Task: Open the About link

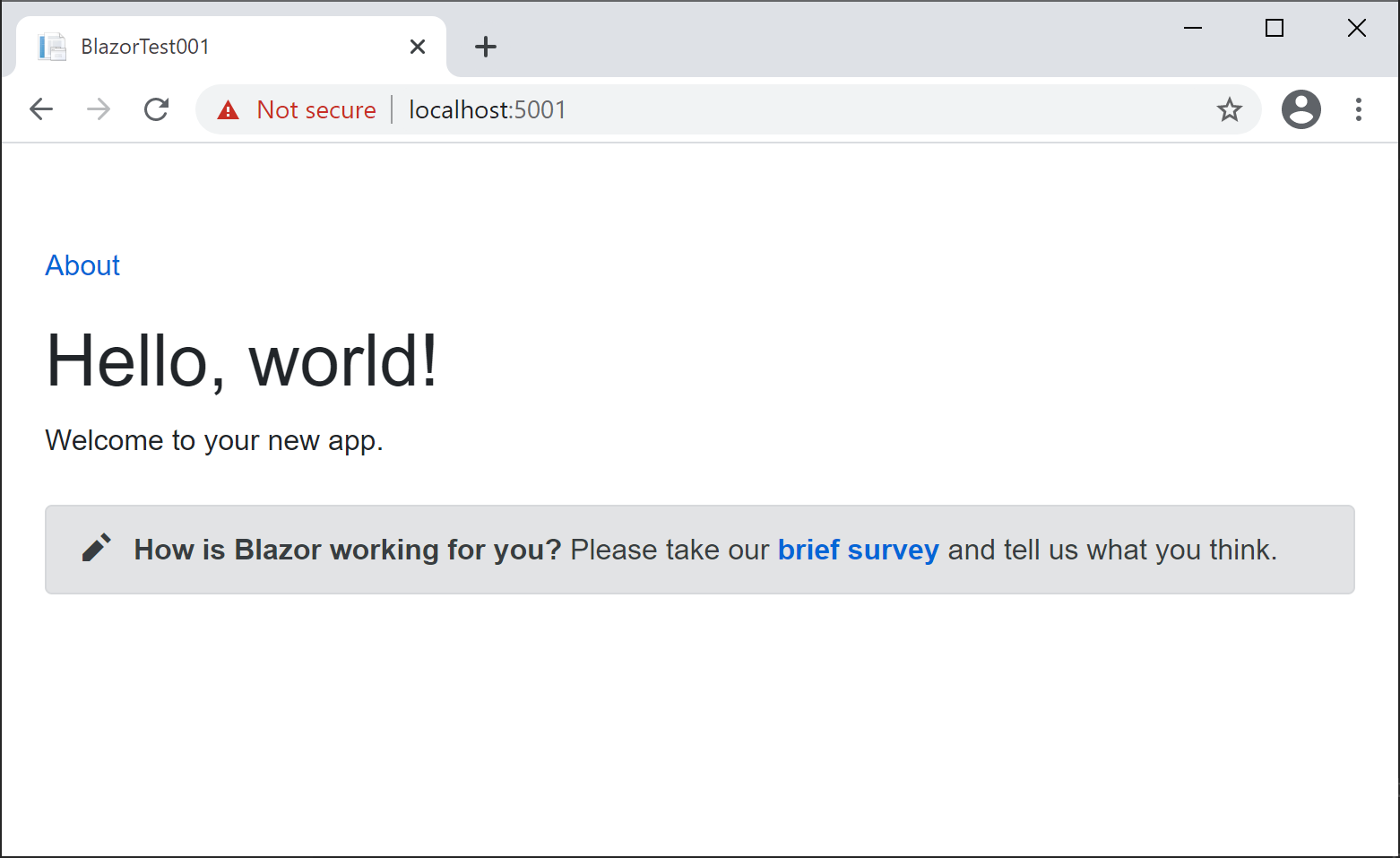Action: [x=82, y=265]
